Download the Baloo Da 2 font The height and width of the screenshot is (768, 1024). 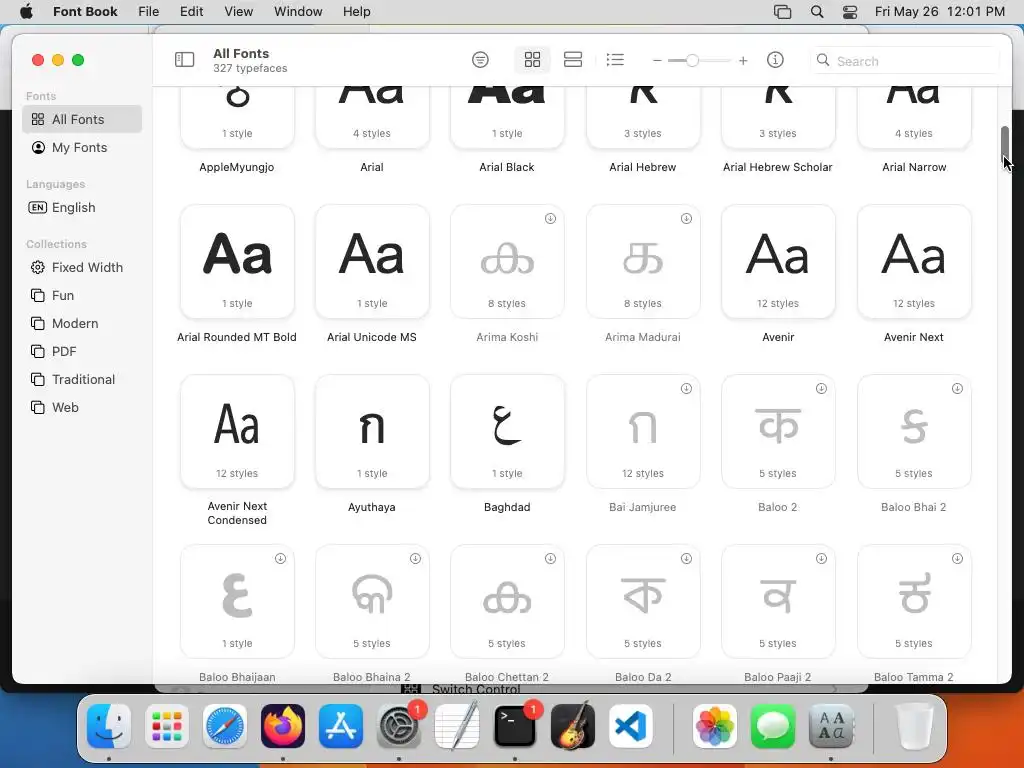tap(686, 558)
